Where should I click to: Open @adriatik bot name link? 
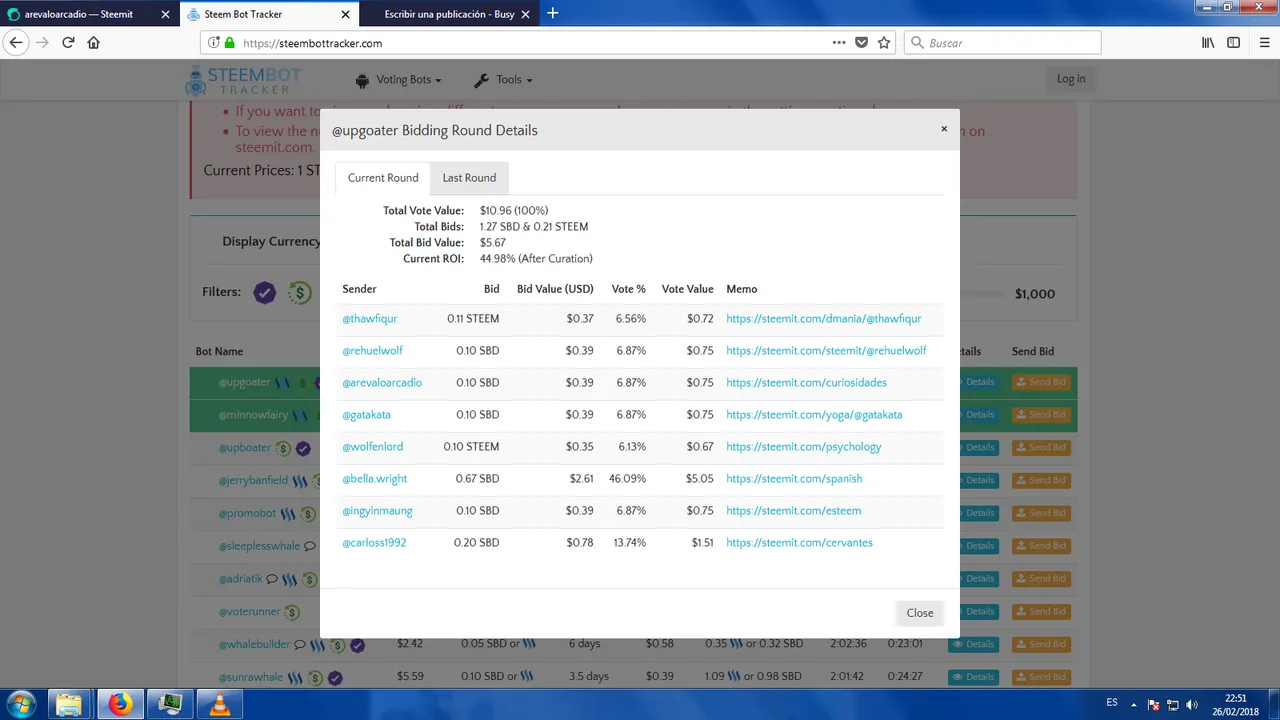(240, 579)
